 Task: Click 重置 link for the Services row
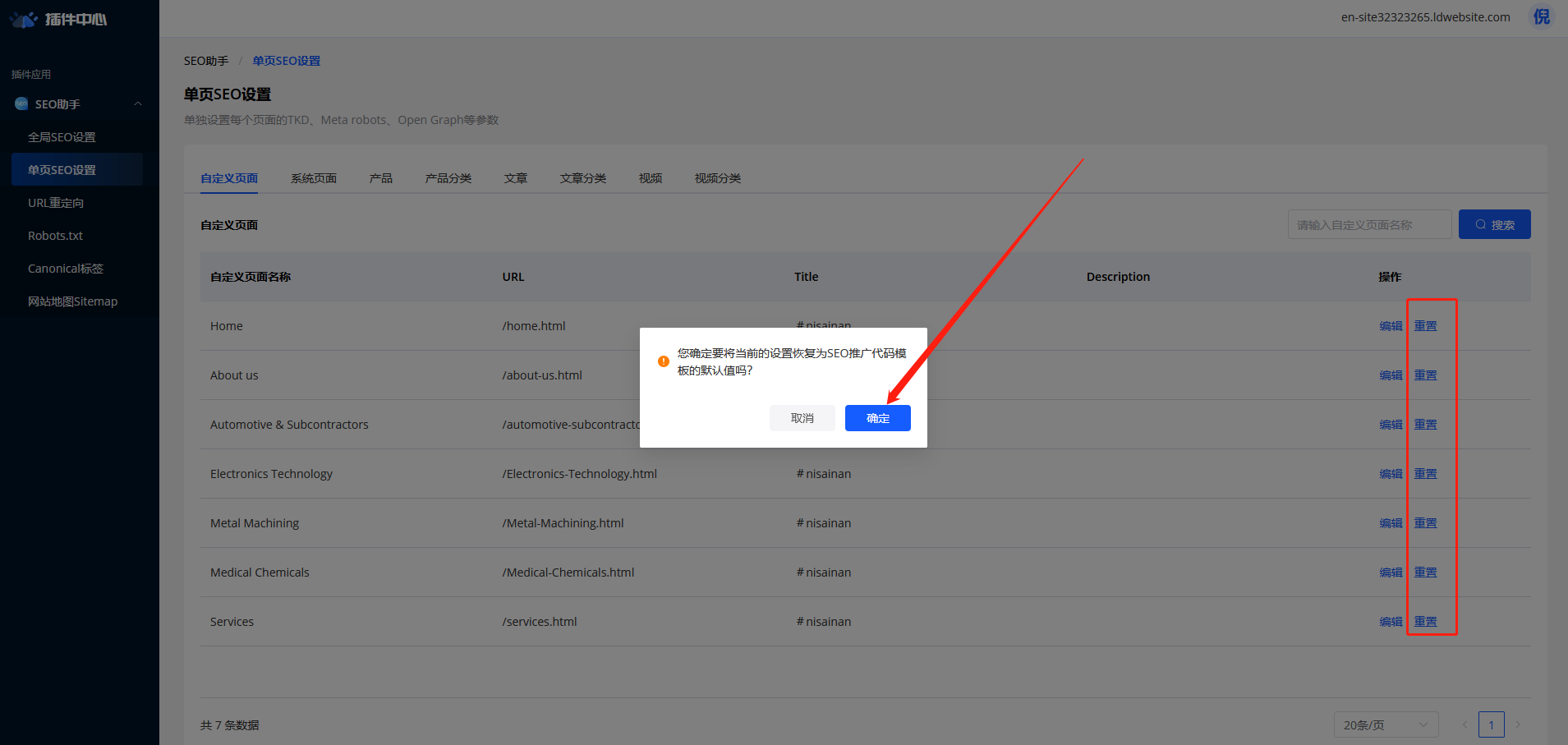1425,622
